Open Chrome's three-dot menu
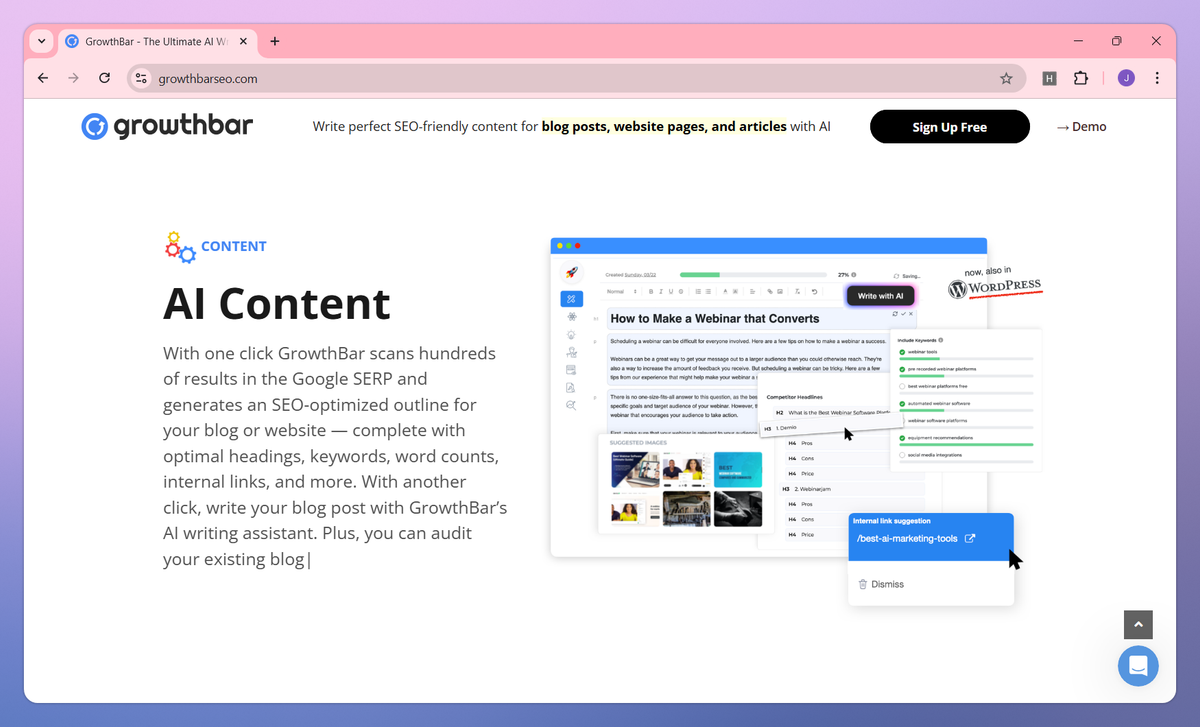The width and height of the screenshot is (1200, 727). pos(1157,78)
